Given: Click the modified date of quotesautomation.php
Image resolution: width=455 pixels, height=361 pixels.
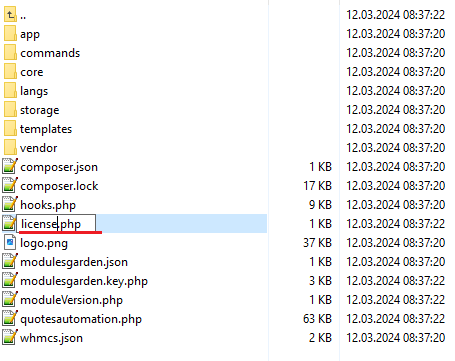Looking at the screenshot, I should [396, 318].
